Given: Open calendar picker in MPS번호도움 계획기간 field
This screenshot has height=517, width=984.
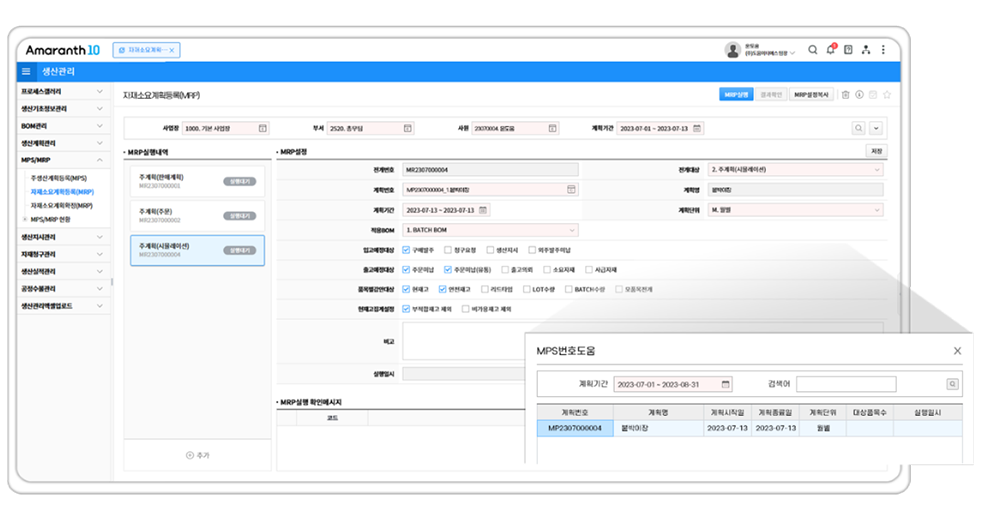Looking at the screenshot, I should coord(726,384).
